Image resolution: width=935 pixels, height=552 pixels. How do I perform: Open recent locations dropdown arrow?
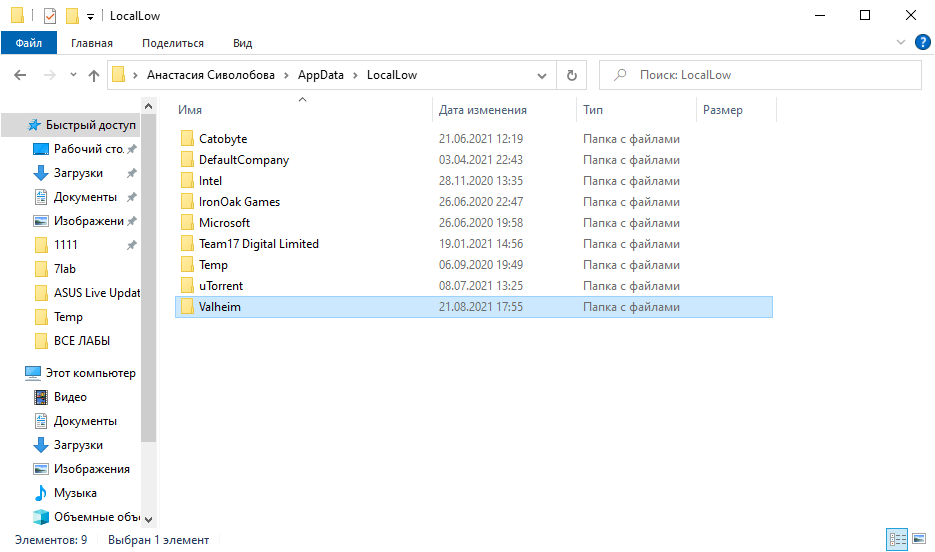click(73, 75)
